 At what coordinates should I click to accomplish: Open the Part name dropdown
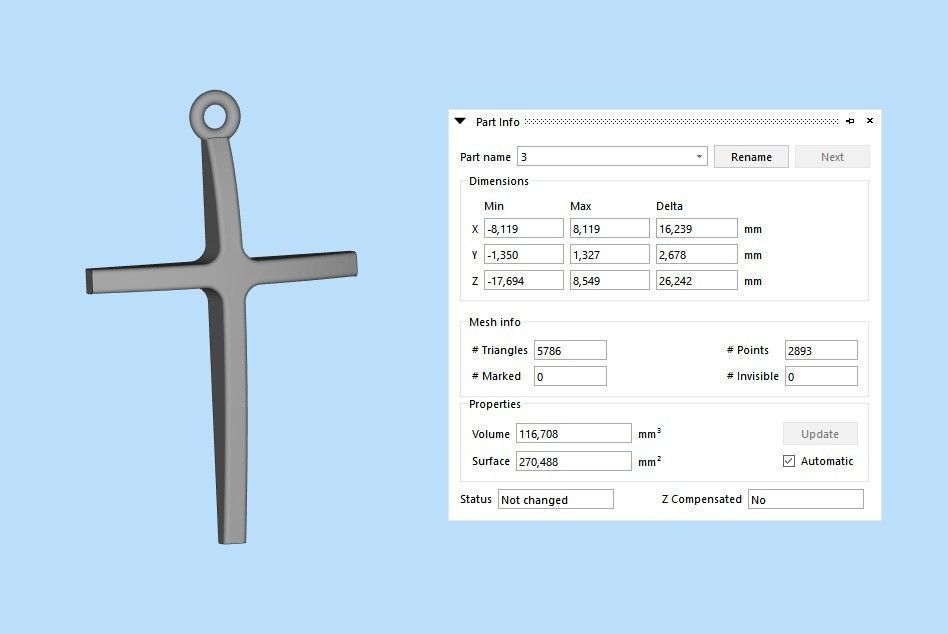pos(699,157)
